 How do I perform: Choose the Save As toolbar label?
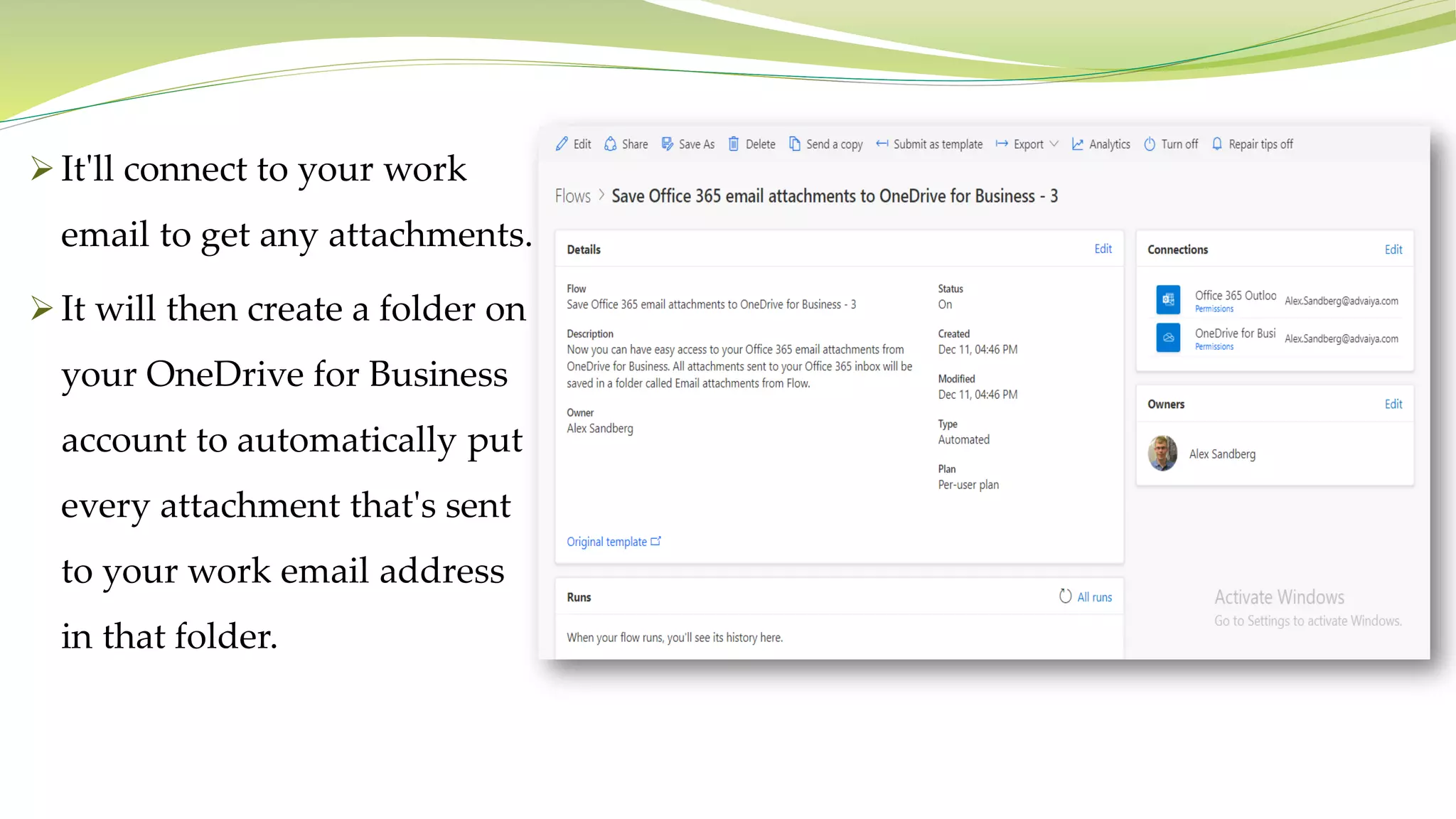697,144
